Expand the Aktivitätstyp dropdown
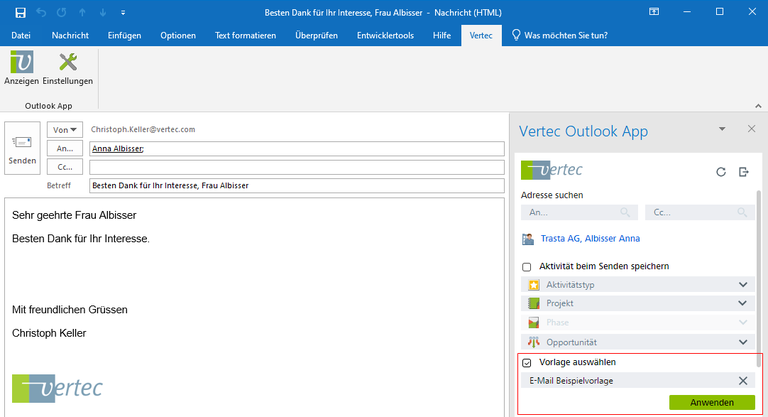 coord(742,285)
